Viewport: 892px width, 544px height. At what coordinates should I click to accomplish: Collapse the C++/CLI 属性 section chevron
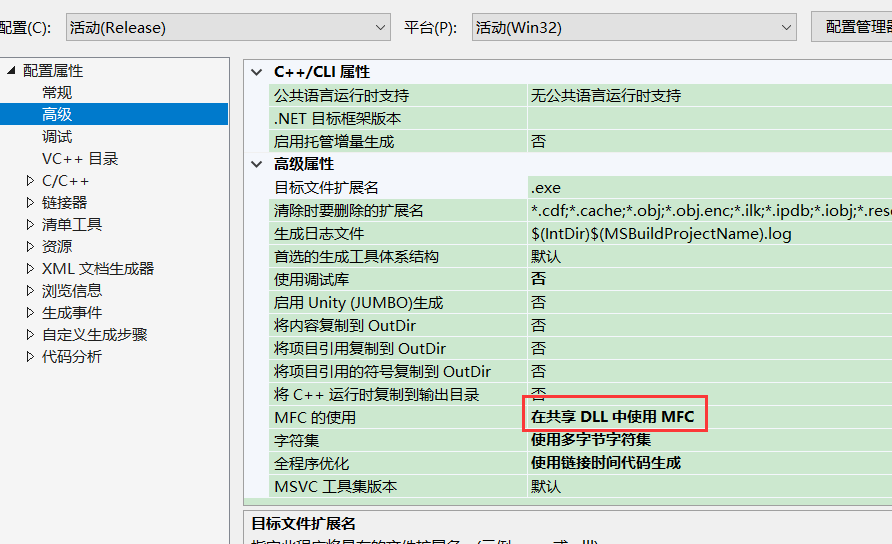pyautogui.click(x=257, y=72)
